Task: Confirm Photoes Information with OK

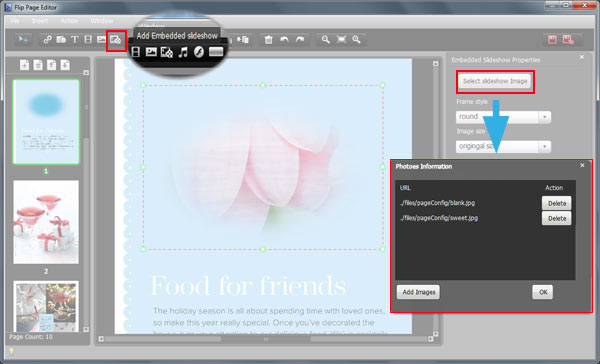Action: 543,292
